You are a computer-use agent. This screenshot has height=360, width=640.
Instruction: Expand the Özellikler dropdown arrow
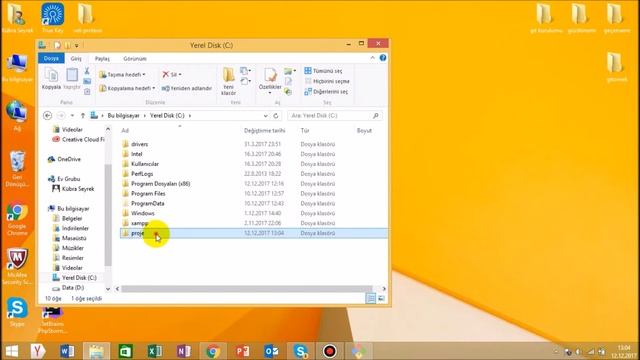(270, 93)
